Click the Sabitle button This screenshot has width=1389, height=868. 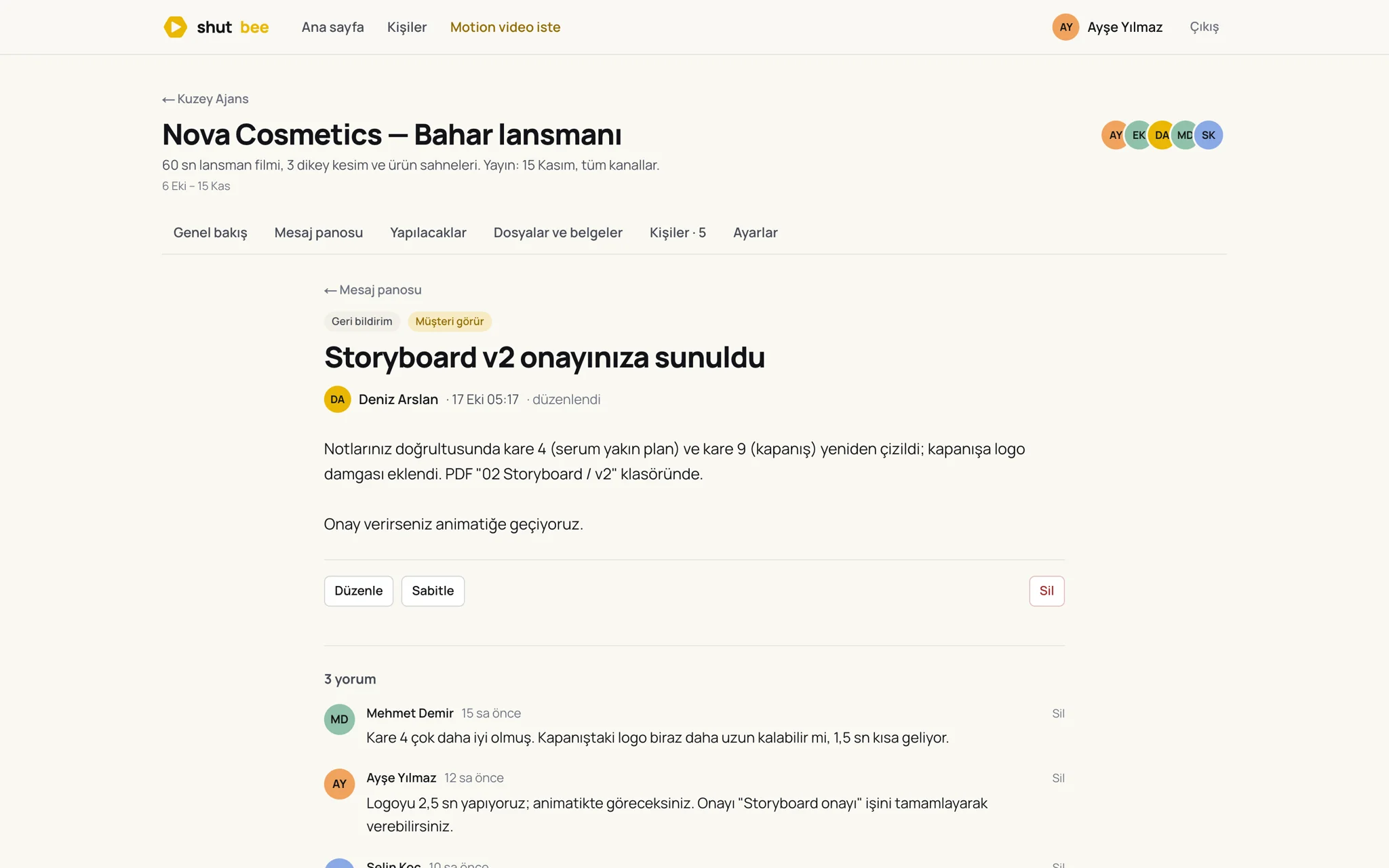pyautogui.click(x=433, y=591)
